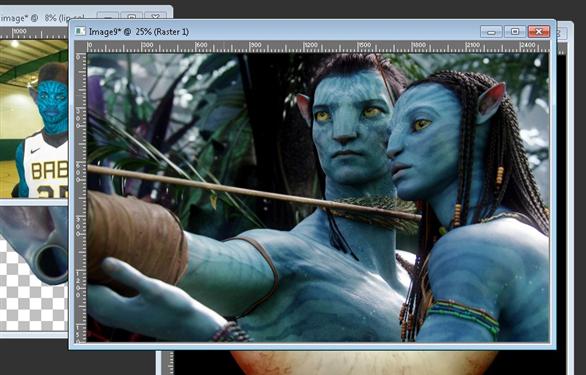
Task: Close the Image9 window
Action: [539, 32]
